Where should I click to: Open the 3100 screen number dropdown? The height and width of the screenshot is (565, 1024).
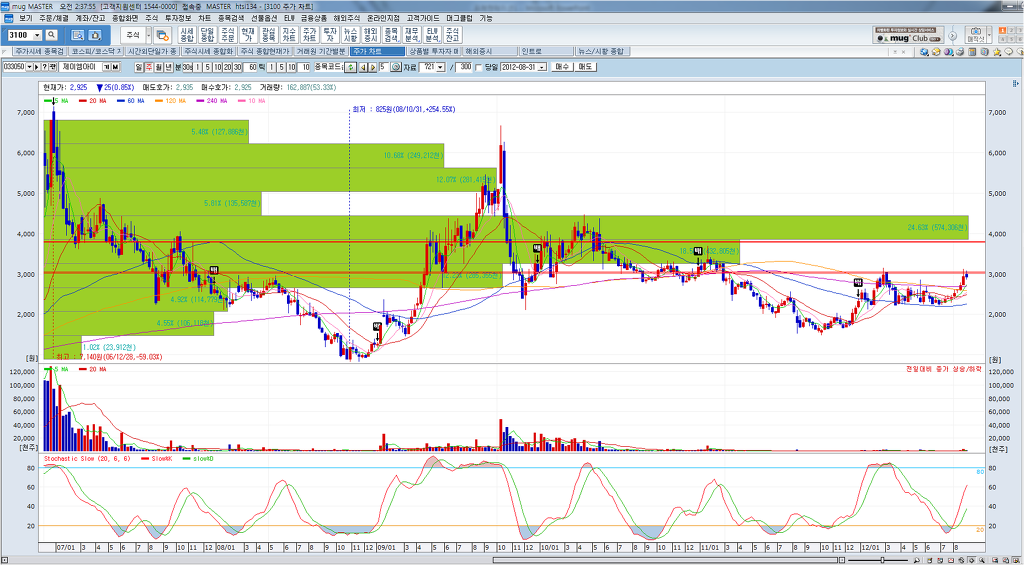click(37, 35)
